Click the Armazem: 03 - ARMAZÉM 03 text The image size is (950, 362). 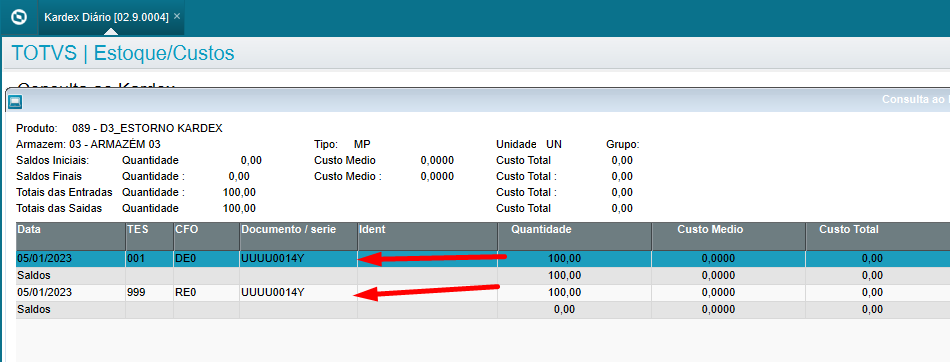coord(88,144)
